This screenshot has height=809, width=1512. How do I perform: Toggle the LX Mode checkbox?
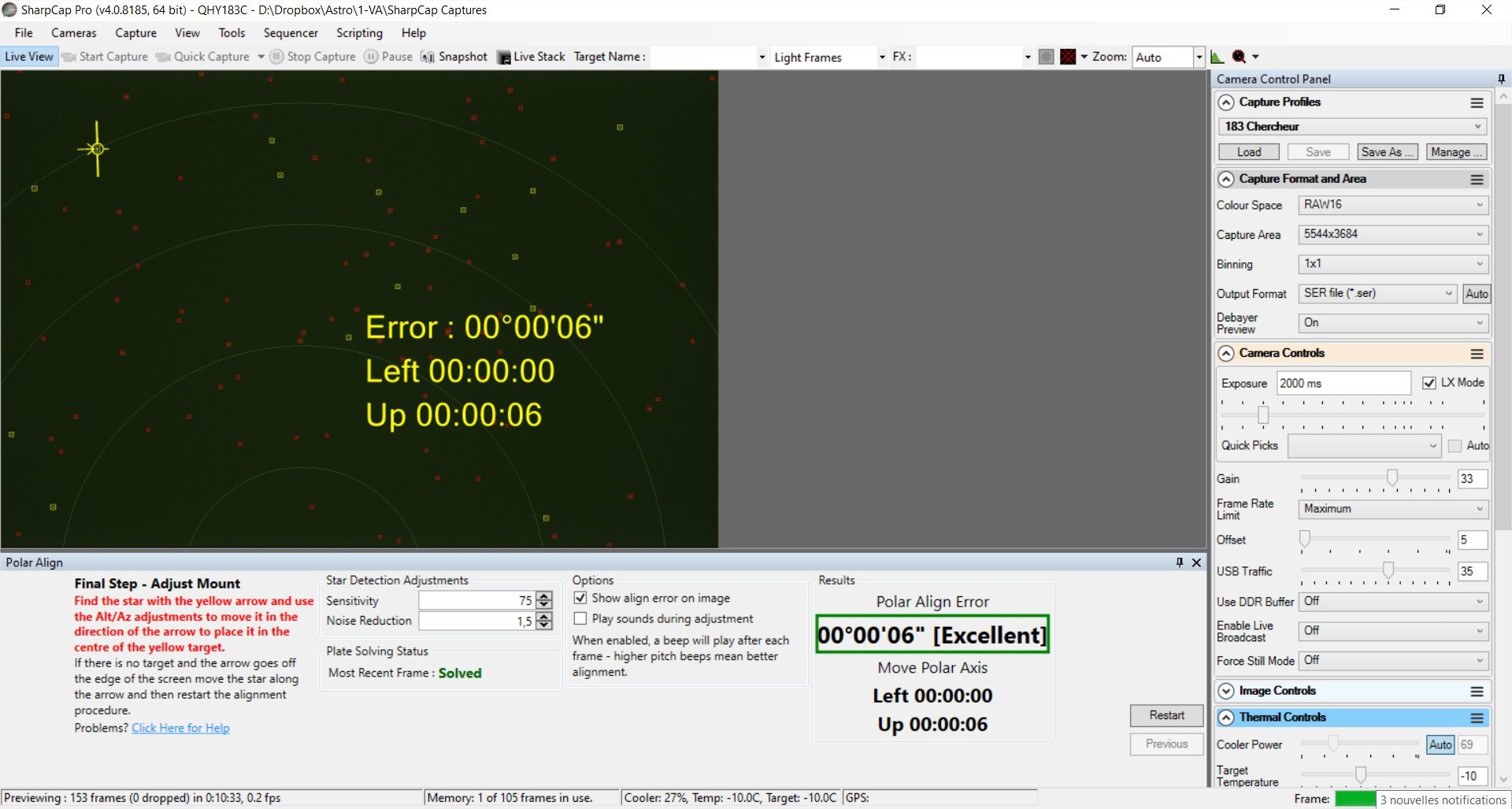1429,383
